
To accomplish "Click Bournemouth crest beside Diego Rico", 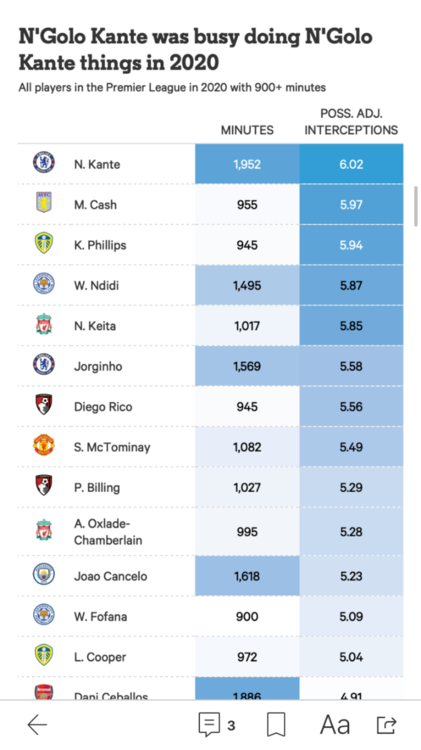I will [x=44, y=405].
